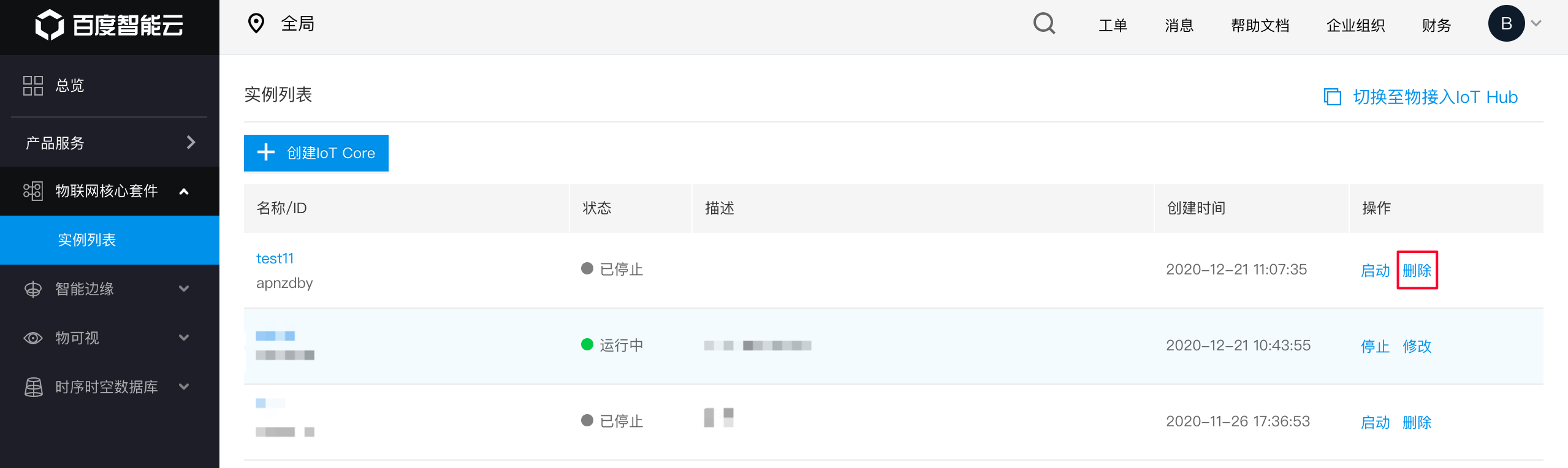Delete the test11 instance via 删除
The image size is (1568, 468).
[x=1417, y=270]
